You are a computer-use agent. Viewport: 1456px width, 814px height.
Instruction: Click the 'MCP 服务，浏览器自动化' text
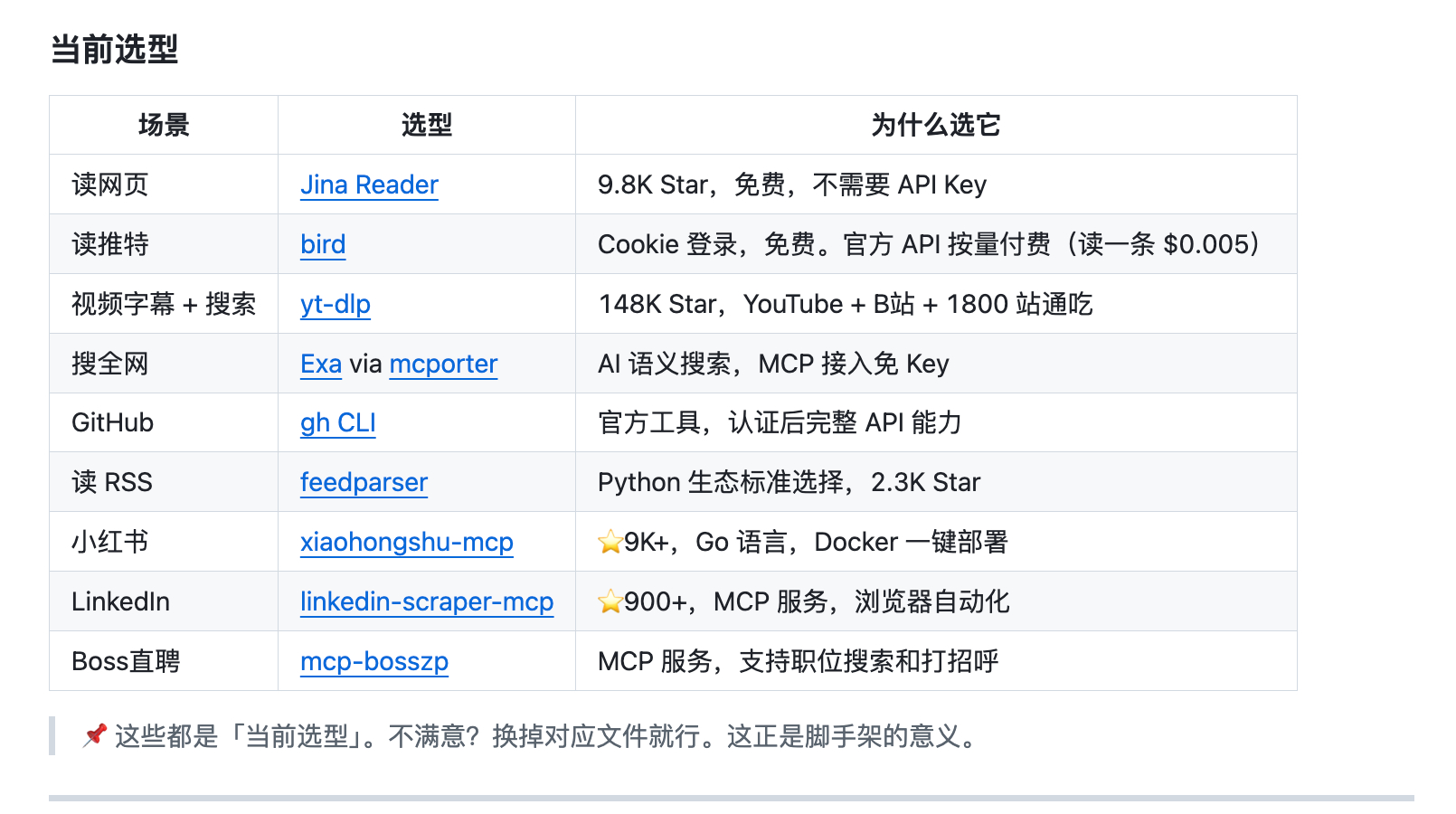pyautogui.click(x=862, y=601)
